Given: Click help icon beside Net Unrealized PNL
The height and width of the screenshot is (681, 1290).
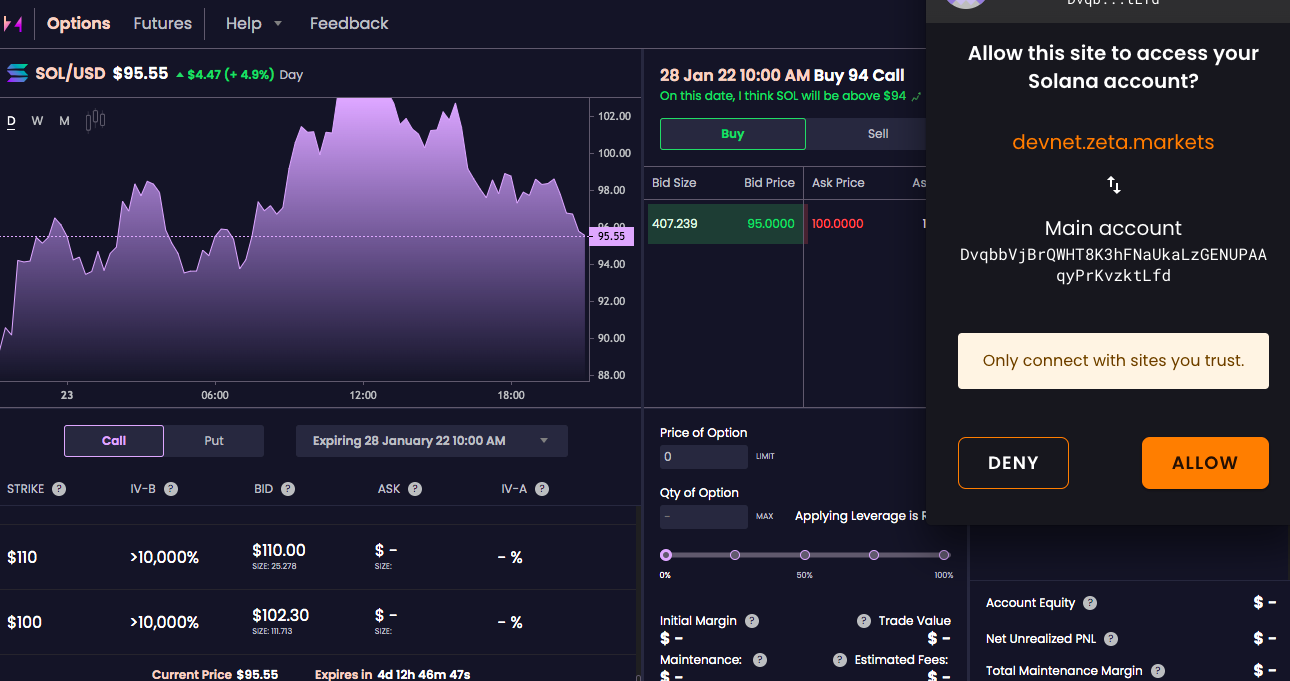Looking at the screenshot, I should tap(1111, 639).
